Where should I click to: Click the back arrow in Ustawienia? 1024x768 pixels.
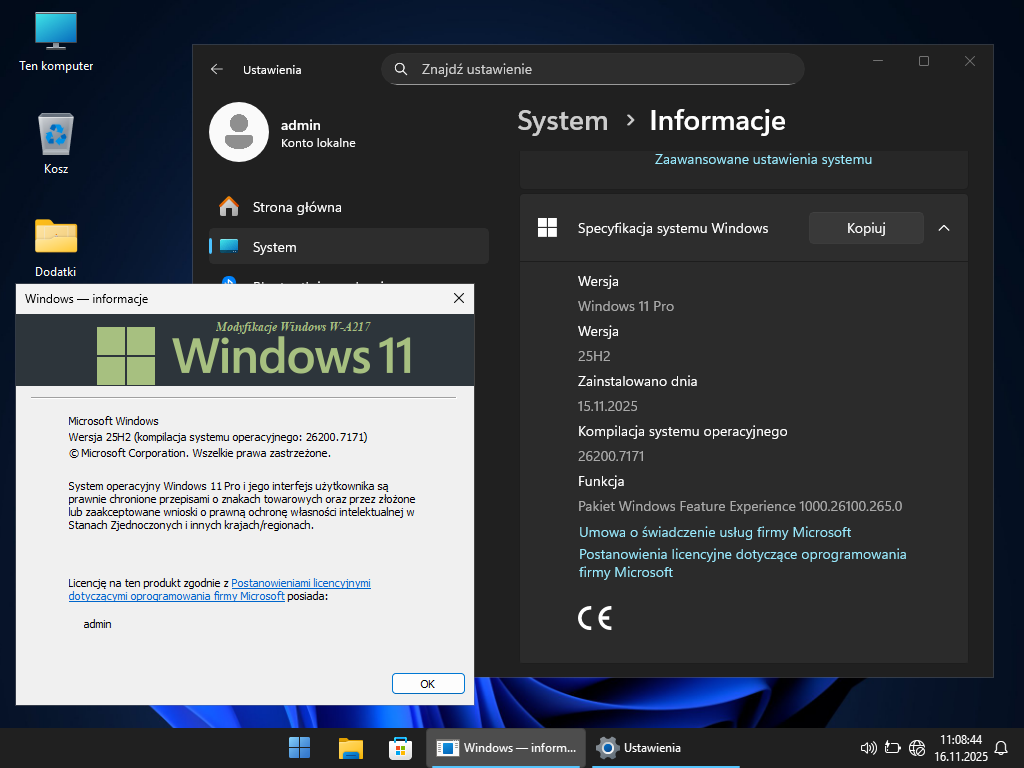click(217, 70)
